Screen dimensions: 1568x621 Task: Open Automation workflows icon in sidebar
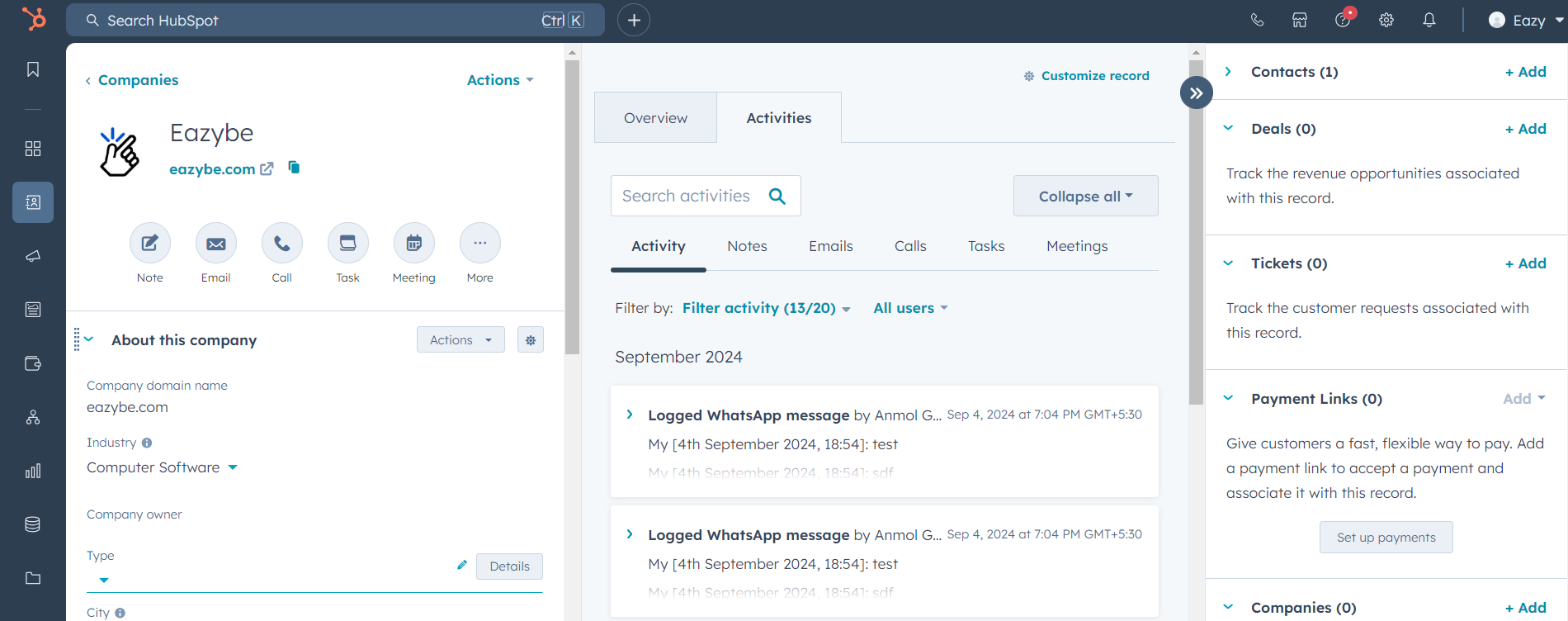click(x=33, y=417)
